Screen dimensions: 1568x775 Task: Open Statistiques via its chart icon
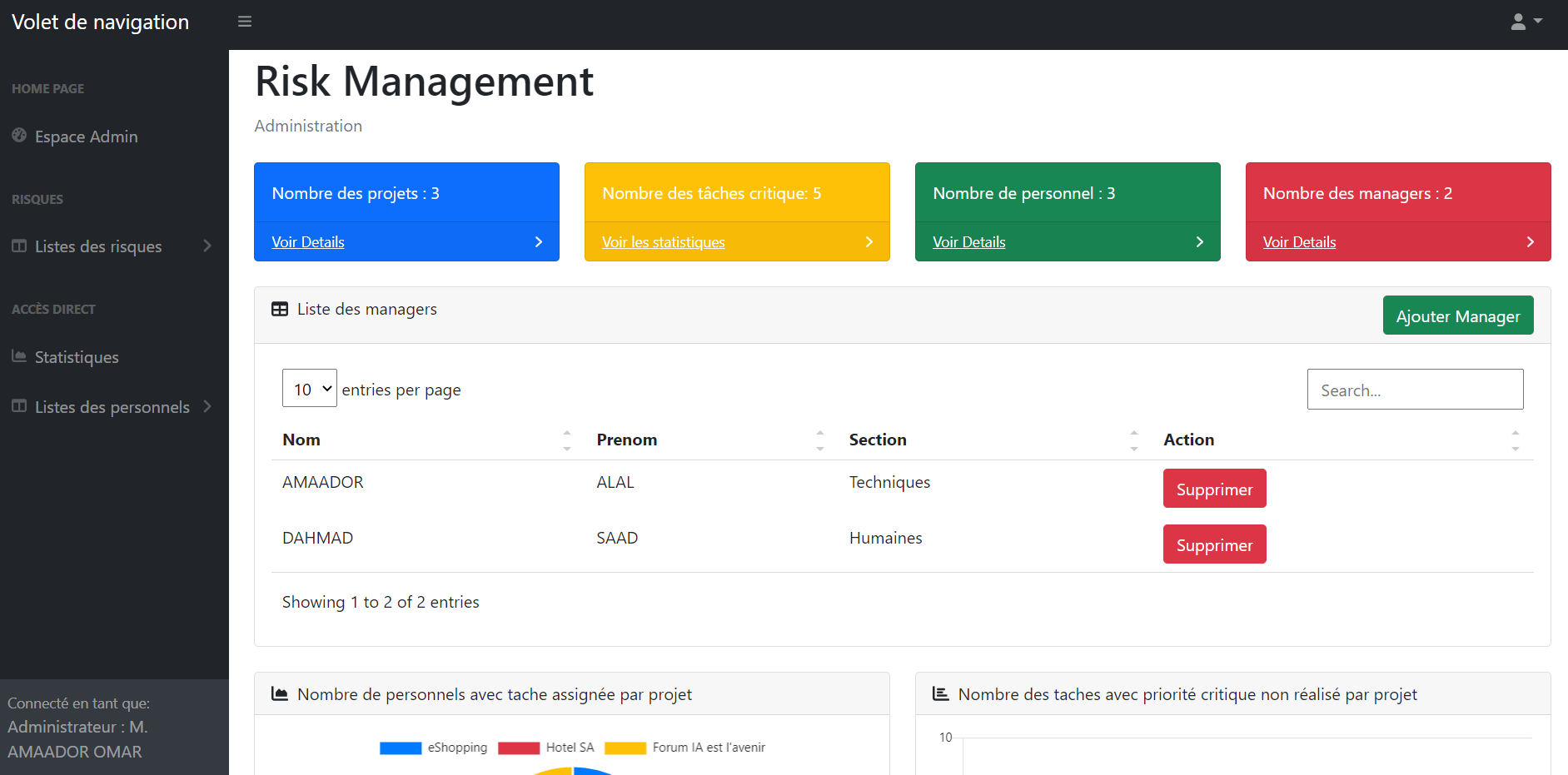point(18,356)
